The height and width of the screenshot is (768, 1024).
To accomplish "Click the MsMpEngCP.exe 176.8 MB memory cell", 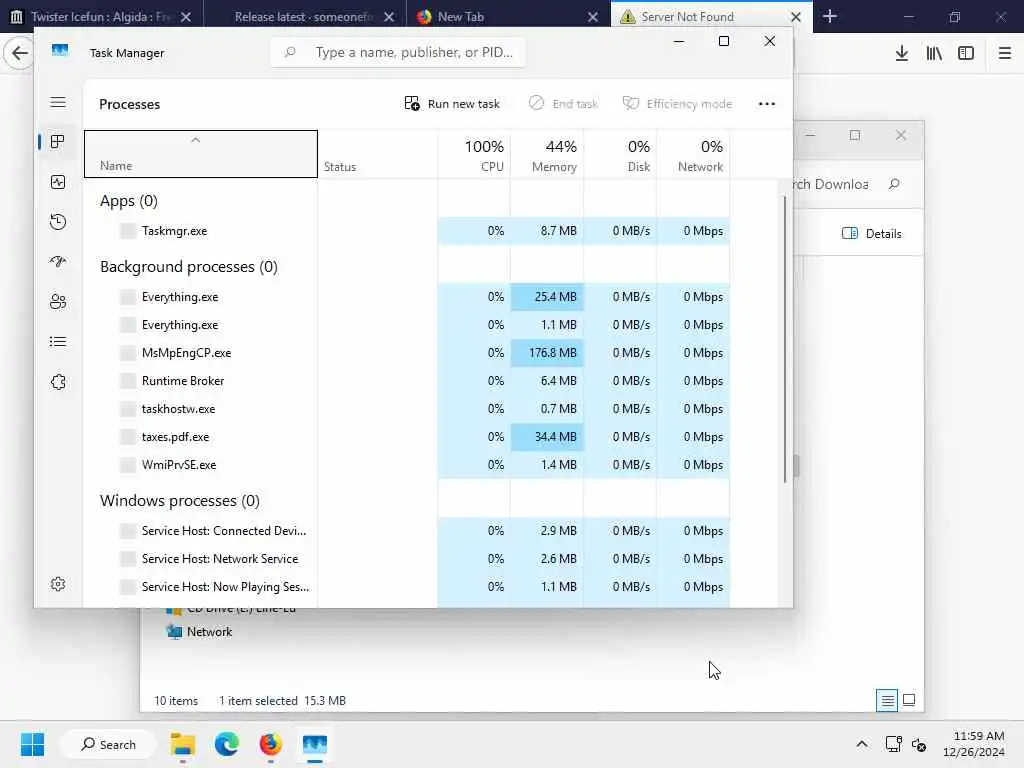I will 547,353.
